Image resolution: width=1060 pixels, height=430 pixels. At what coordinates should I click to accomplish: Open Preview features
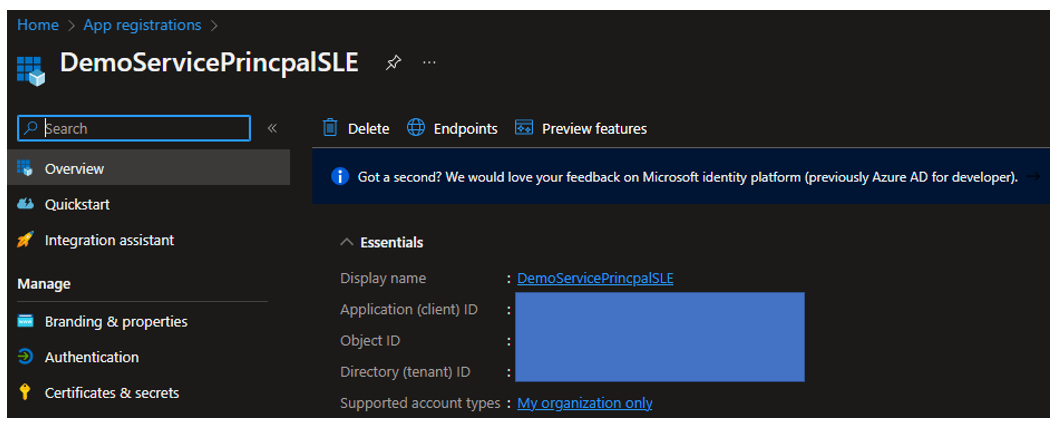(x=594, y=128)
